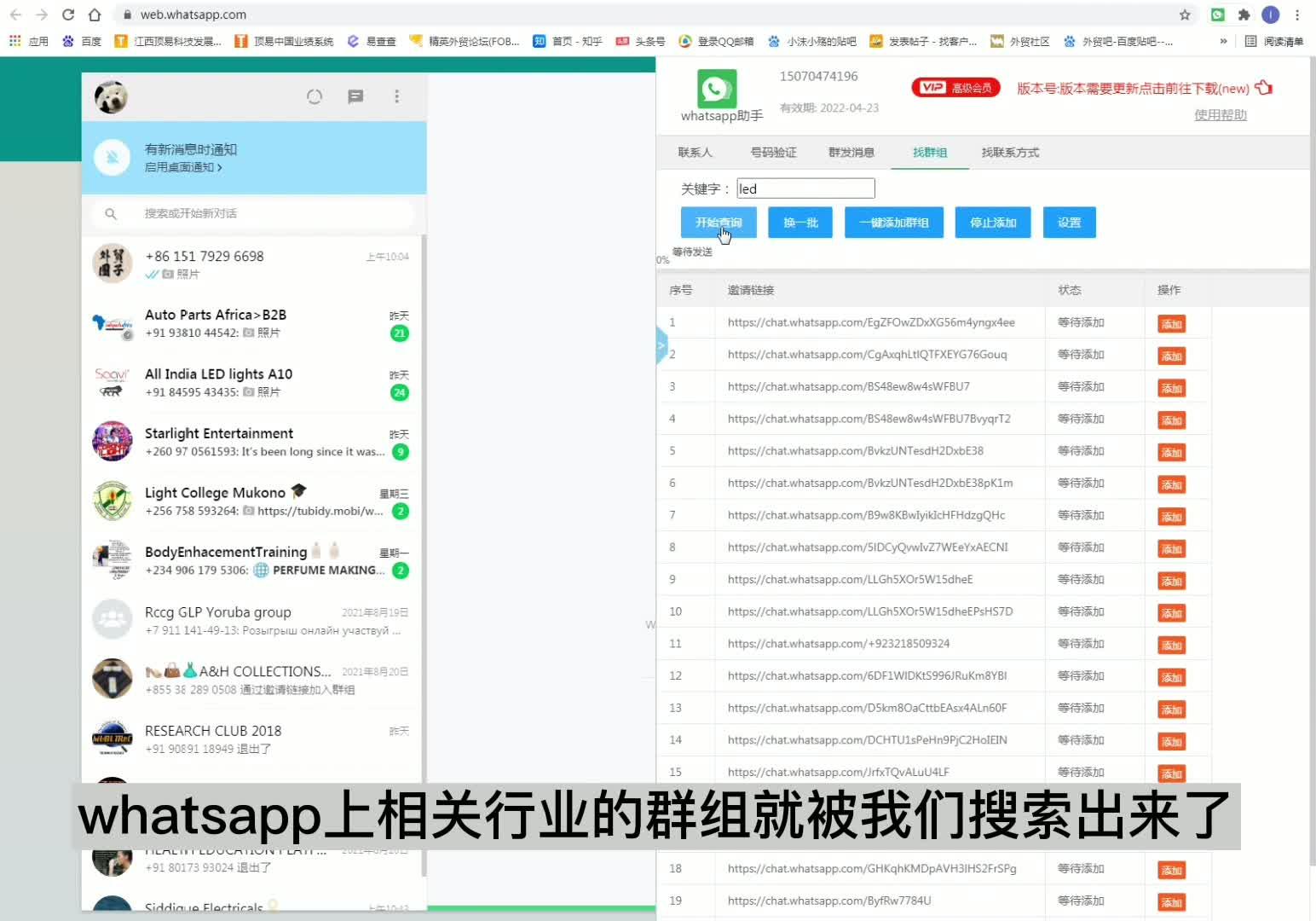Switch to 联系人 tab
Image resolution: width=1316 pixels, height=921 pixels.
pyautogui.click(x=695, y=153)
